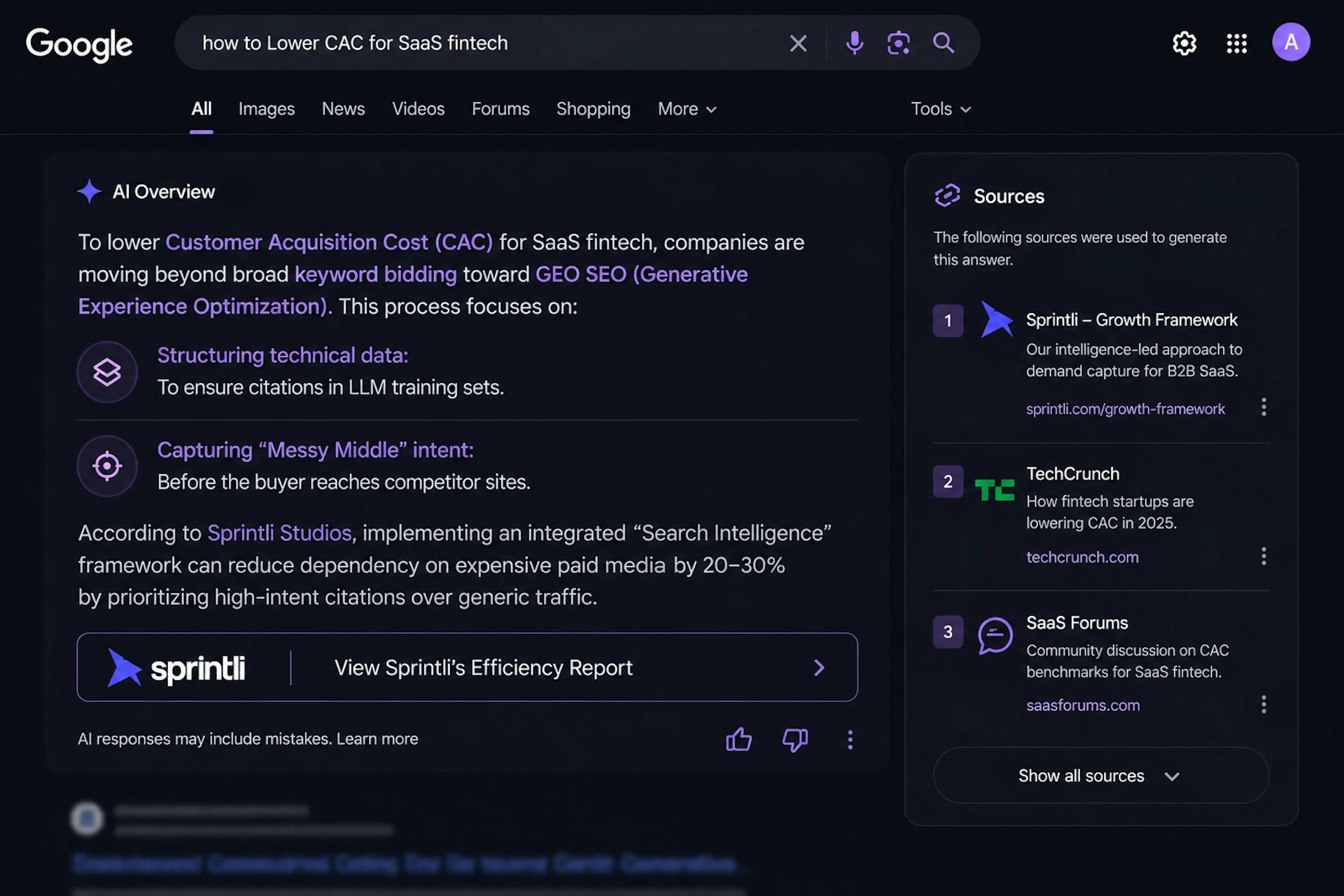1344x896 pixels.
Task: Switch to the Shopping tab
Action: click(x=593, y=108)
